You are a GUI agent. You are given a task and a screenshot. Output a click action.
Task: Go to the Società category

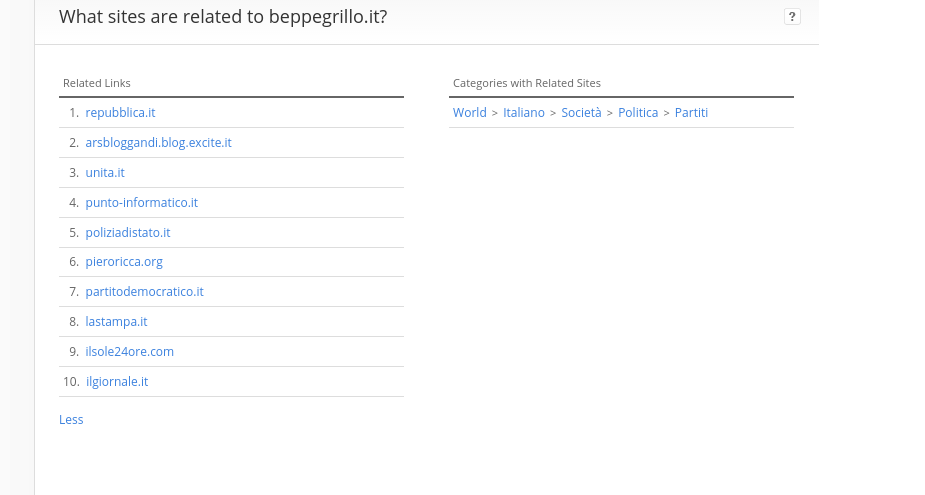click(x=581, y=113)
